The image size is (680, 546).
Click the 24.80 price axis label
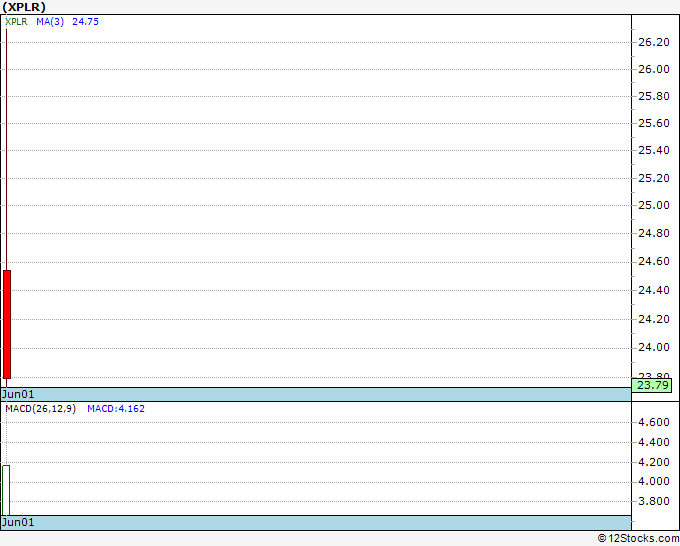pos(654,233)
